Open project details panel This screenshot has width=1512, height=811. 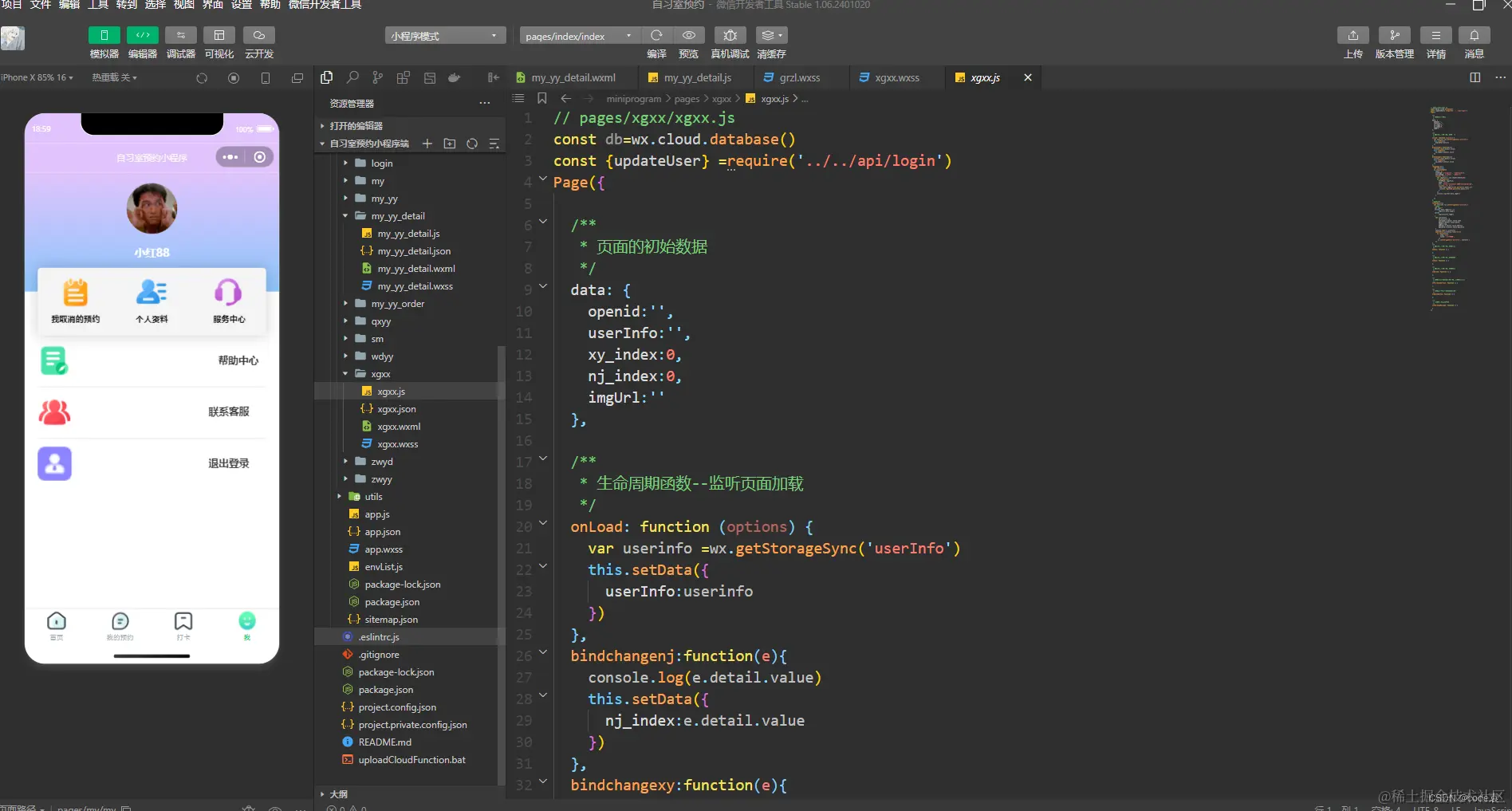1435,35
